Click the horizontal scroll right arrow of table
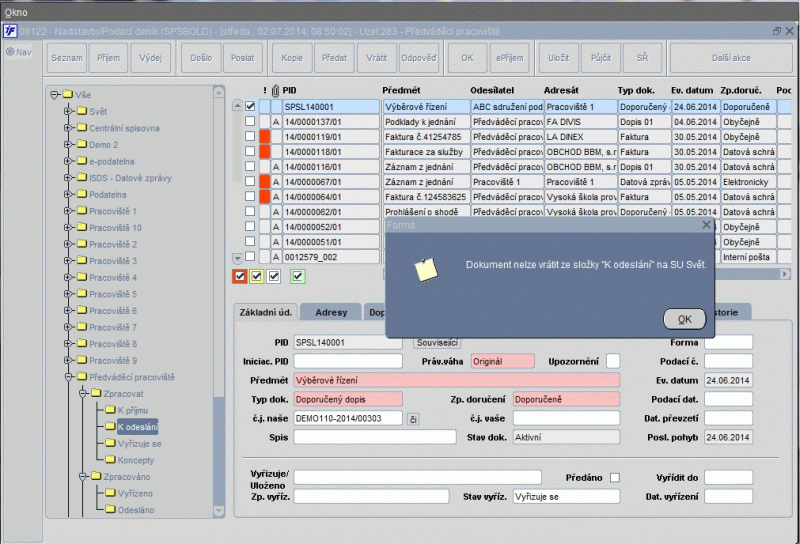 (x=785, y=274)
